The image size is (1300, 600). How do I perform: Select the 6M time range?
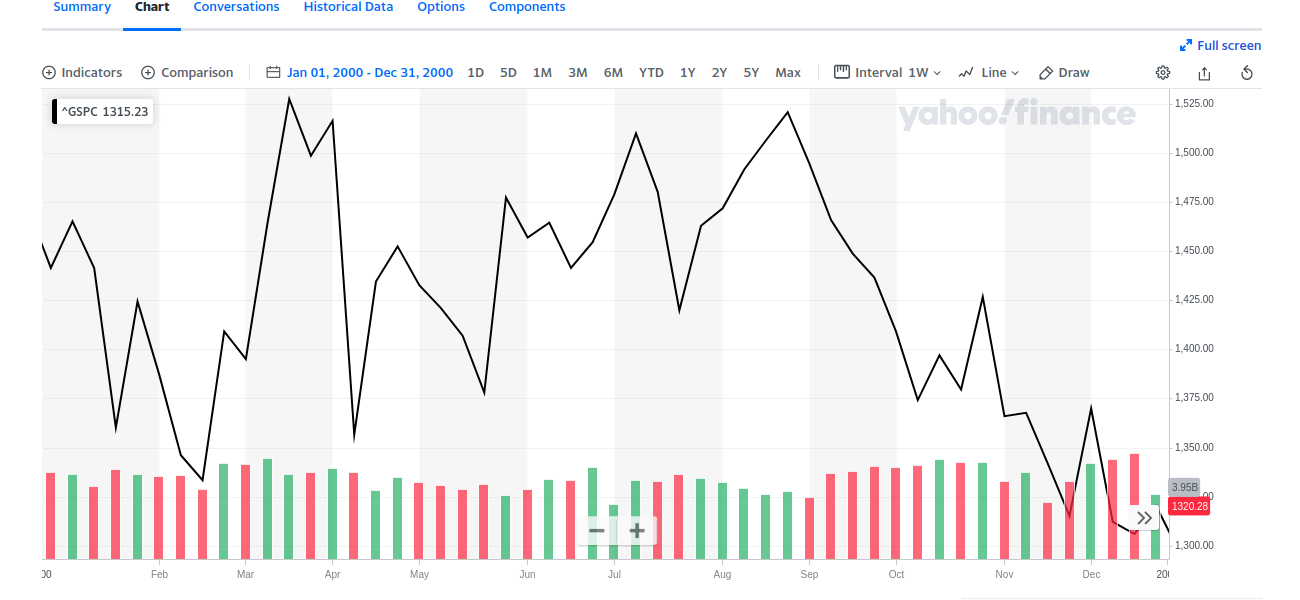613,73
